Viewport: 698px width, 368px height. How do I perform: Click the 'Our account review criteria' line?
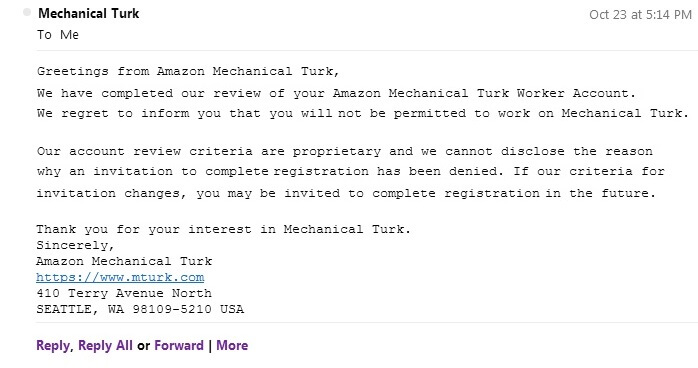345,151
